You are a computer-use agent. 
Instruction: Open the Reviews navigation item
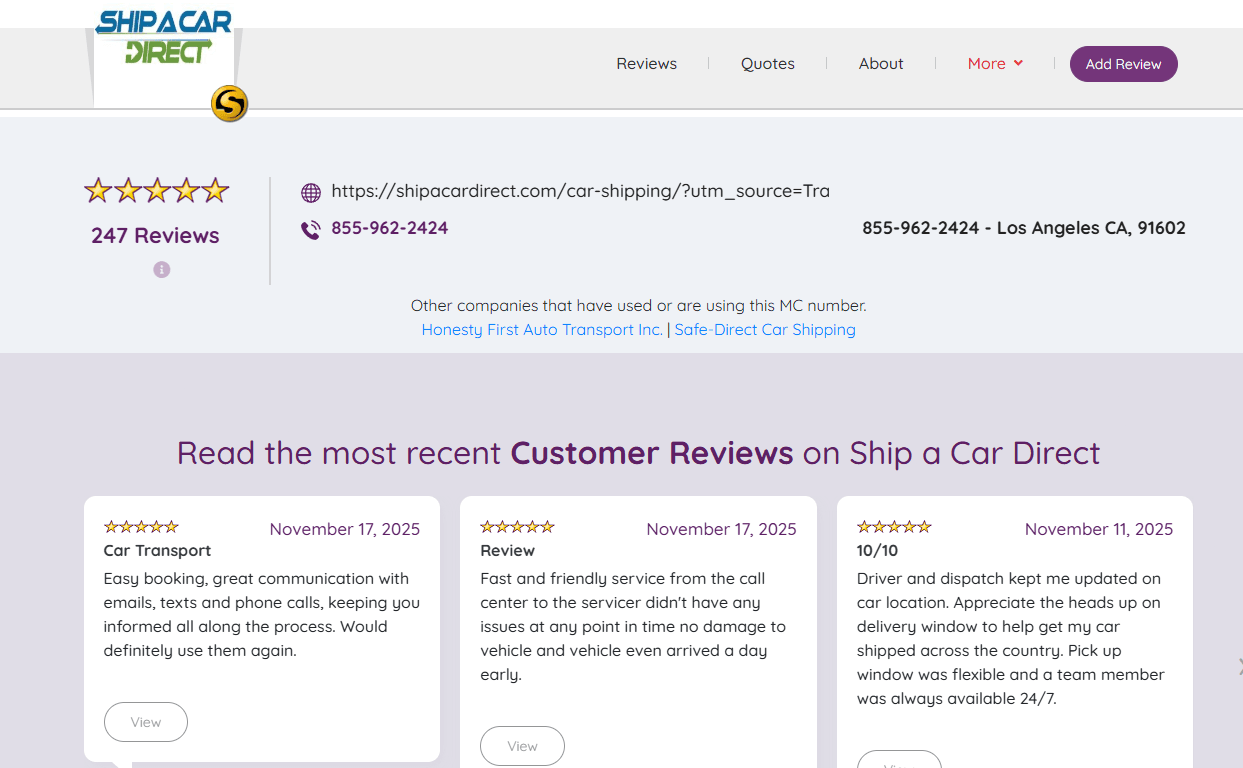(x=646, y=63)
